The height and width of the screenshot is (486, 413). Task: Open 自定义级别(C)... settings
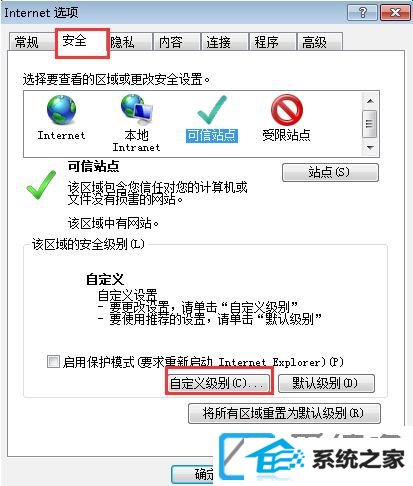tap(217, 383)
